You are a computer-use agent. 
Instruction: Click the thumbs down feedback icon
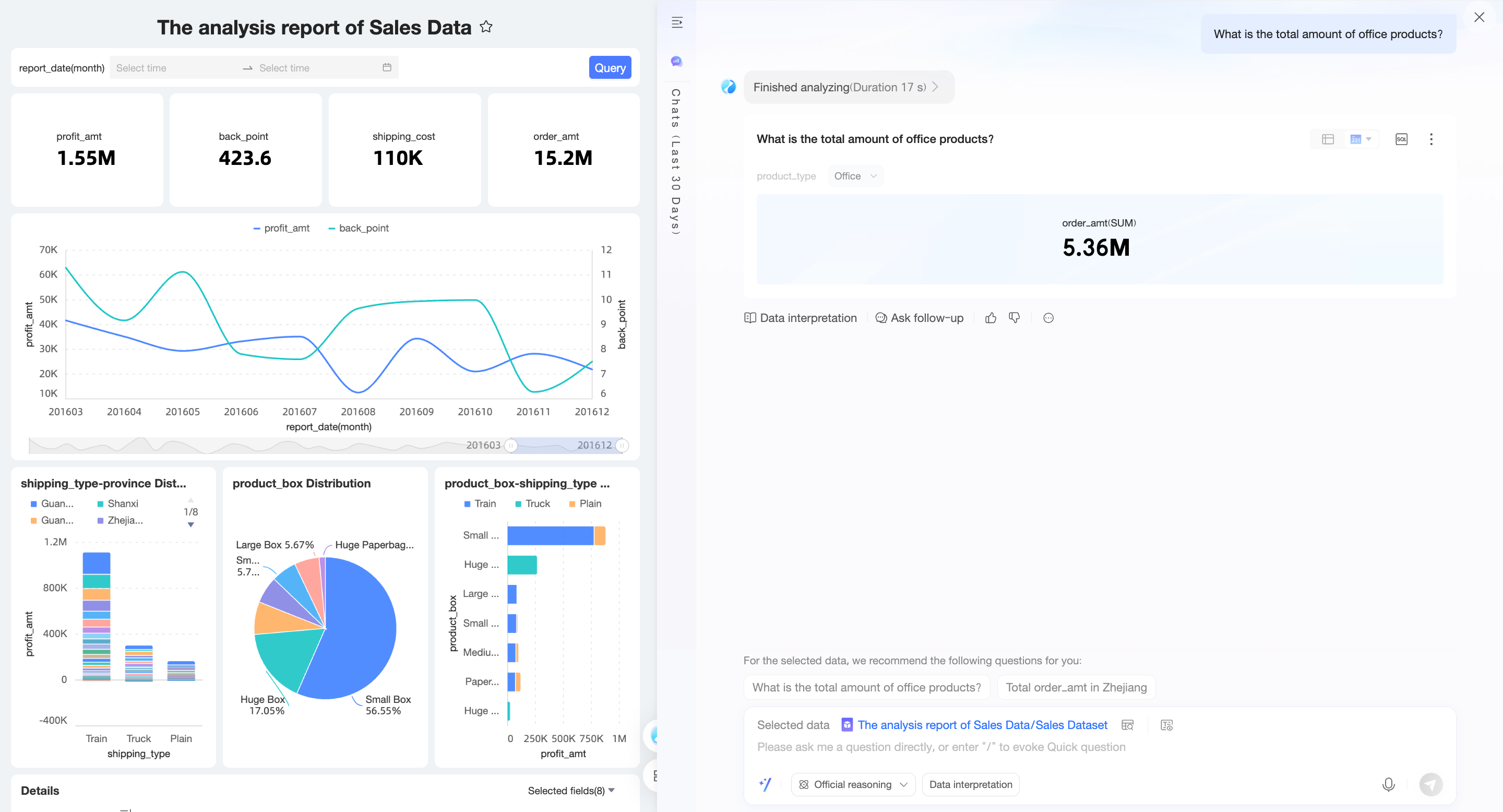[1015, 318]
